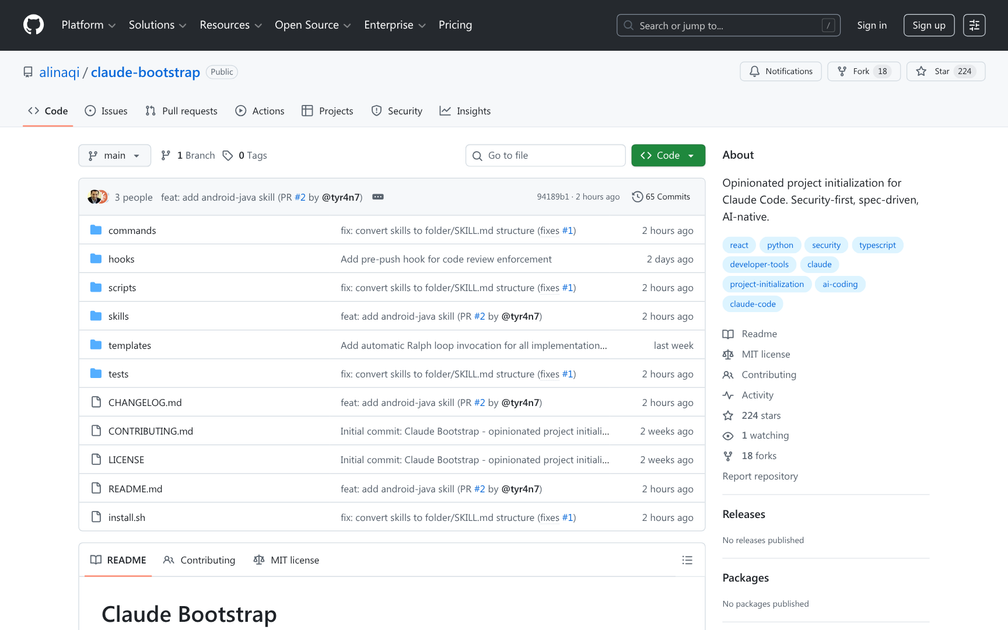
Task: Open the README outline list icon
Action: [x=687, y=560]
